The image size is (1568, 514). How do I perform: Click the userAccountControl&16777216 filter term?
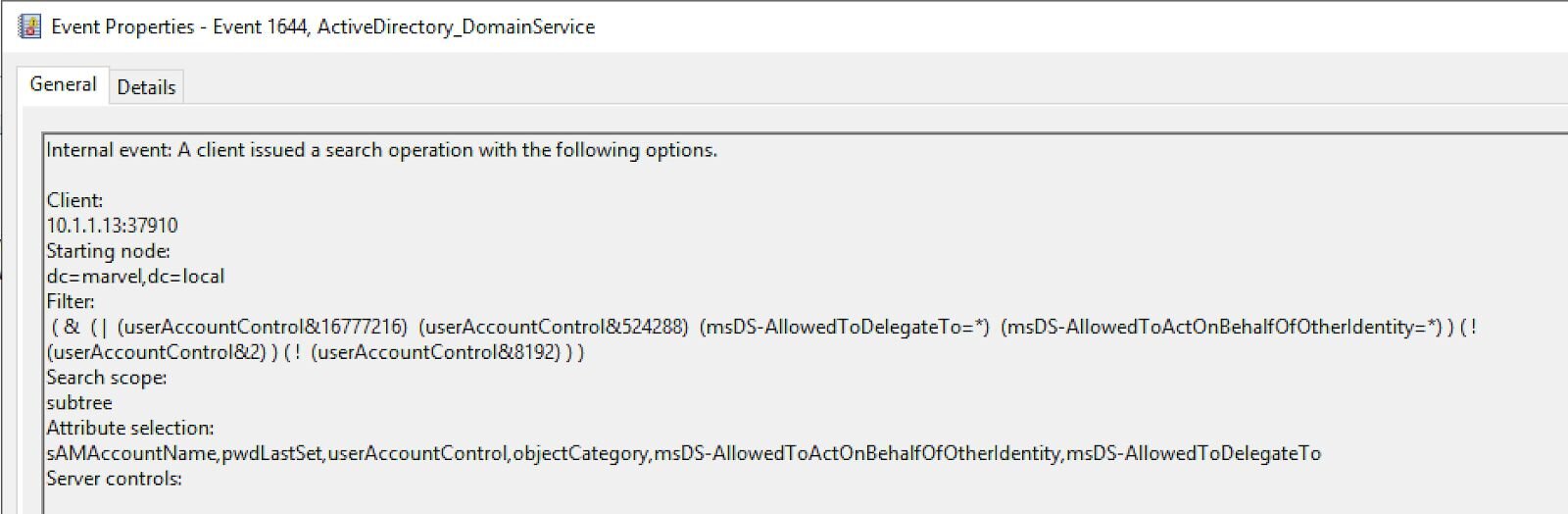(x=263, y=327)
